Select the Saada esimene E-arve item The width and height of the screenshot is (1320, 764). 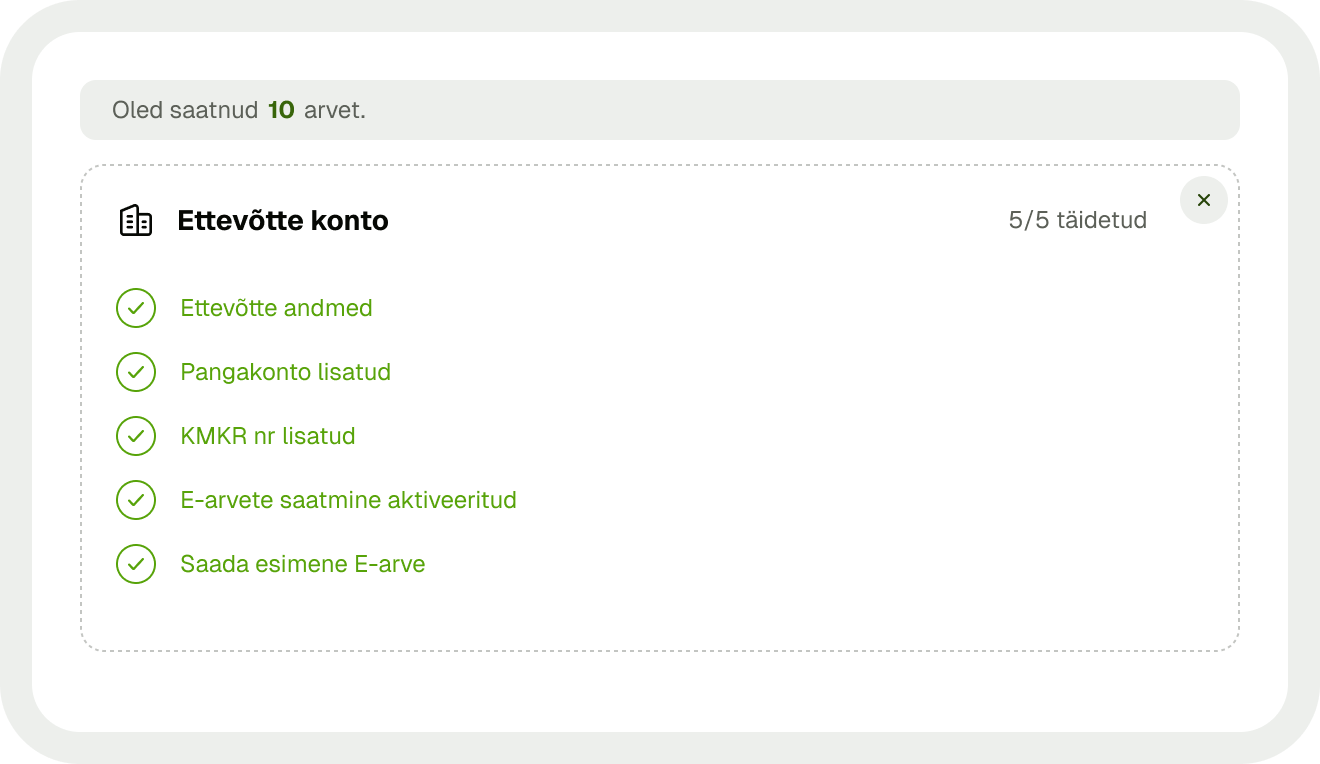(x=303, y=564)
